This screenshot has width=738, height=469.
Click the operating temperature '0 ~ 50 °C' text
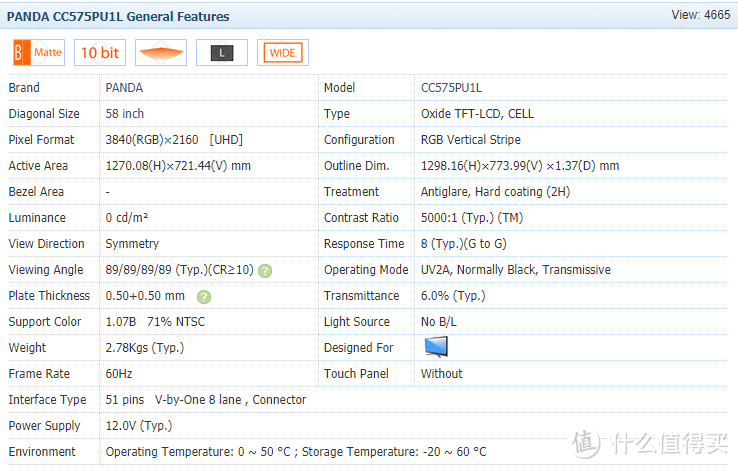[x=264, y=452]
